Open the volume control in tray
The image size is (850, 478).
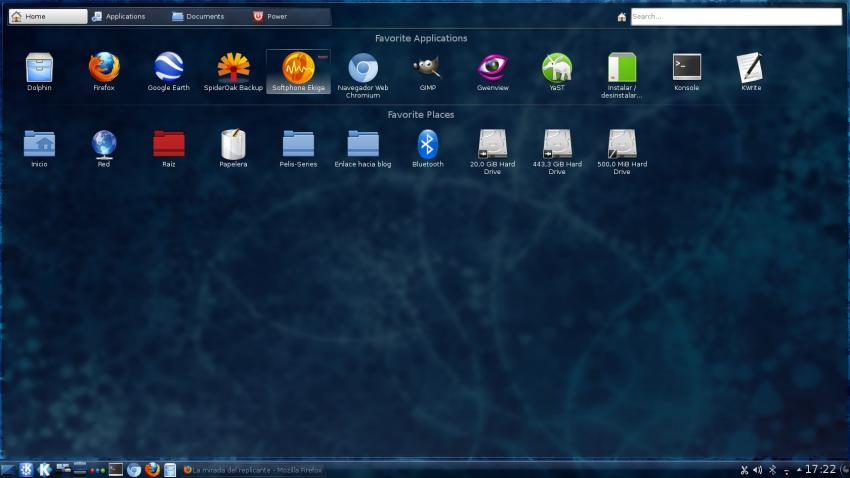click(x=757, y=470)
